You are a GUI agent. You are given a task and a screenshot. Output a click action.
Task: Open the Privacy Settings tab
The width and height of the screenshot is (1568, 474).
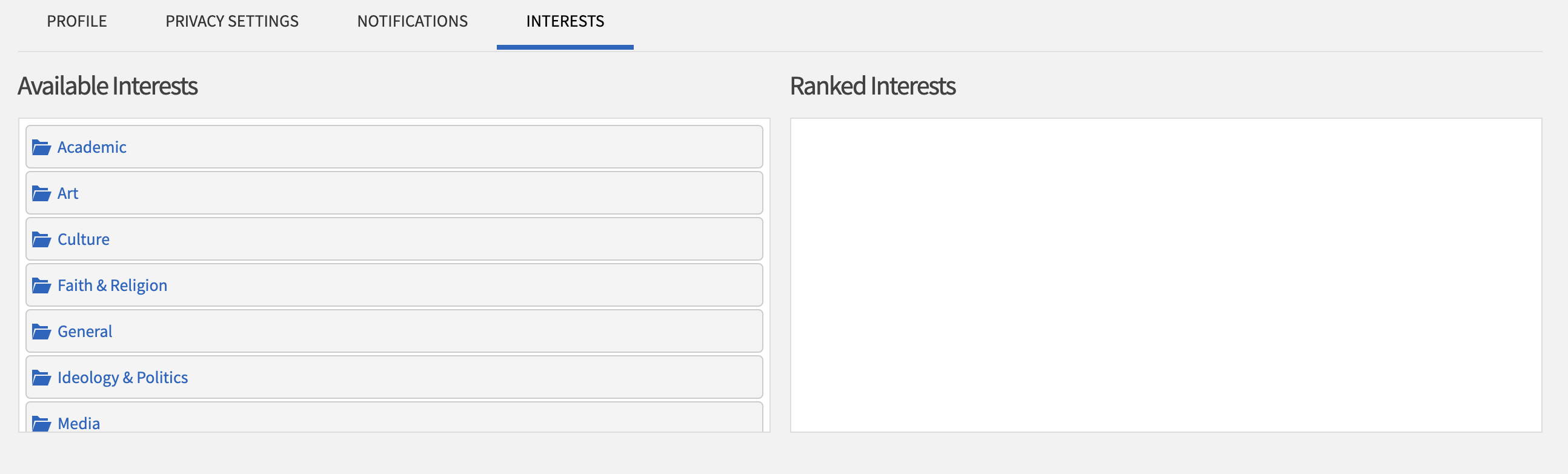(x=232, y=21)
